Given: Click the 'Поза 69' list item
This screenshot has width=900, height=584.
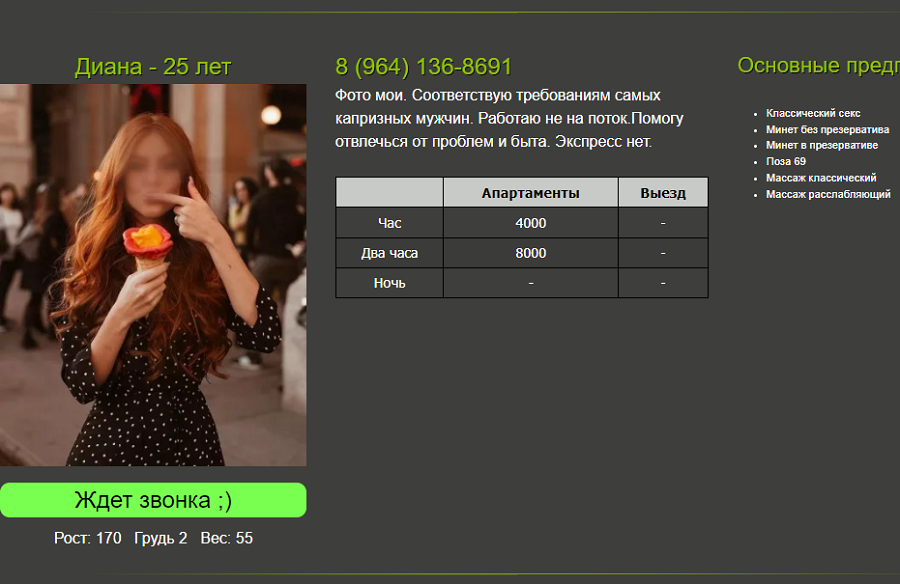Looking at the screenshot, I should coord(786,161).
